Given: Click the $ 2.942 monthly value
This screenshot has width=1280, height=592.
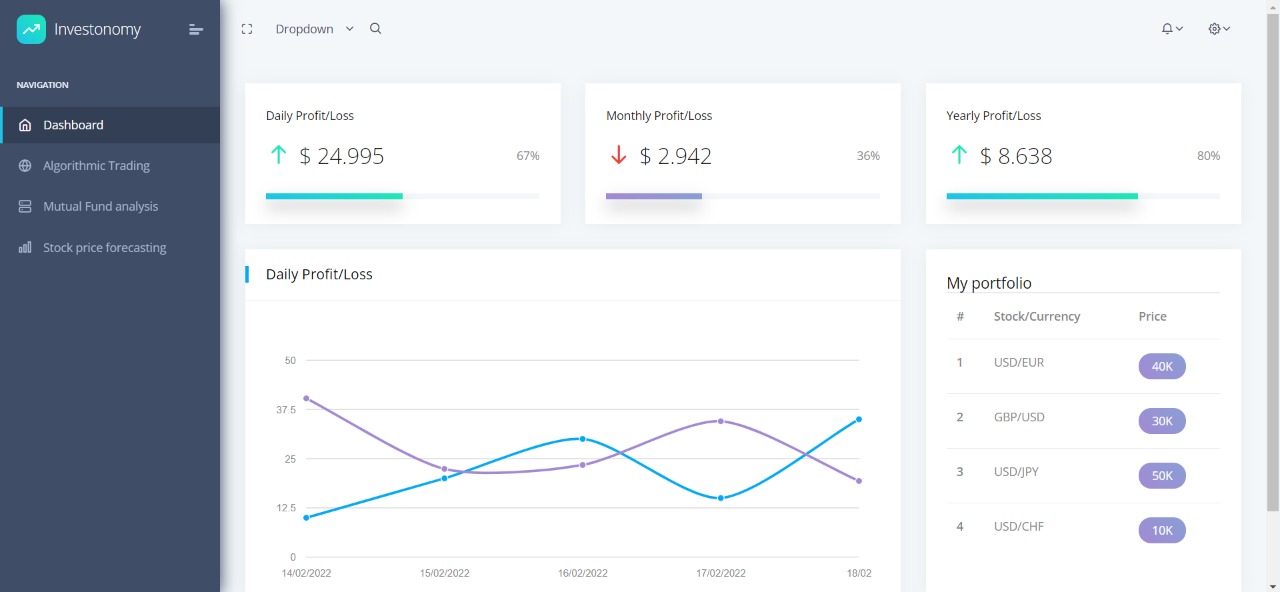Looking at the screenshot, I should point(676,156).
